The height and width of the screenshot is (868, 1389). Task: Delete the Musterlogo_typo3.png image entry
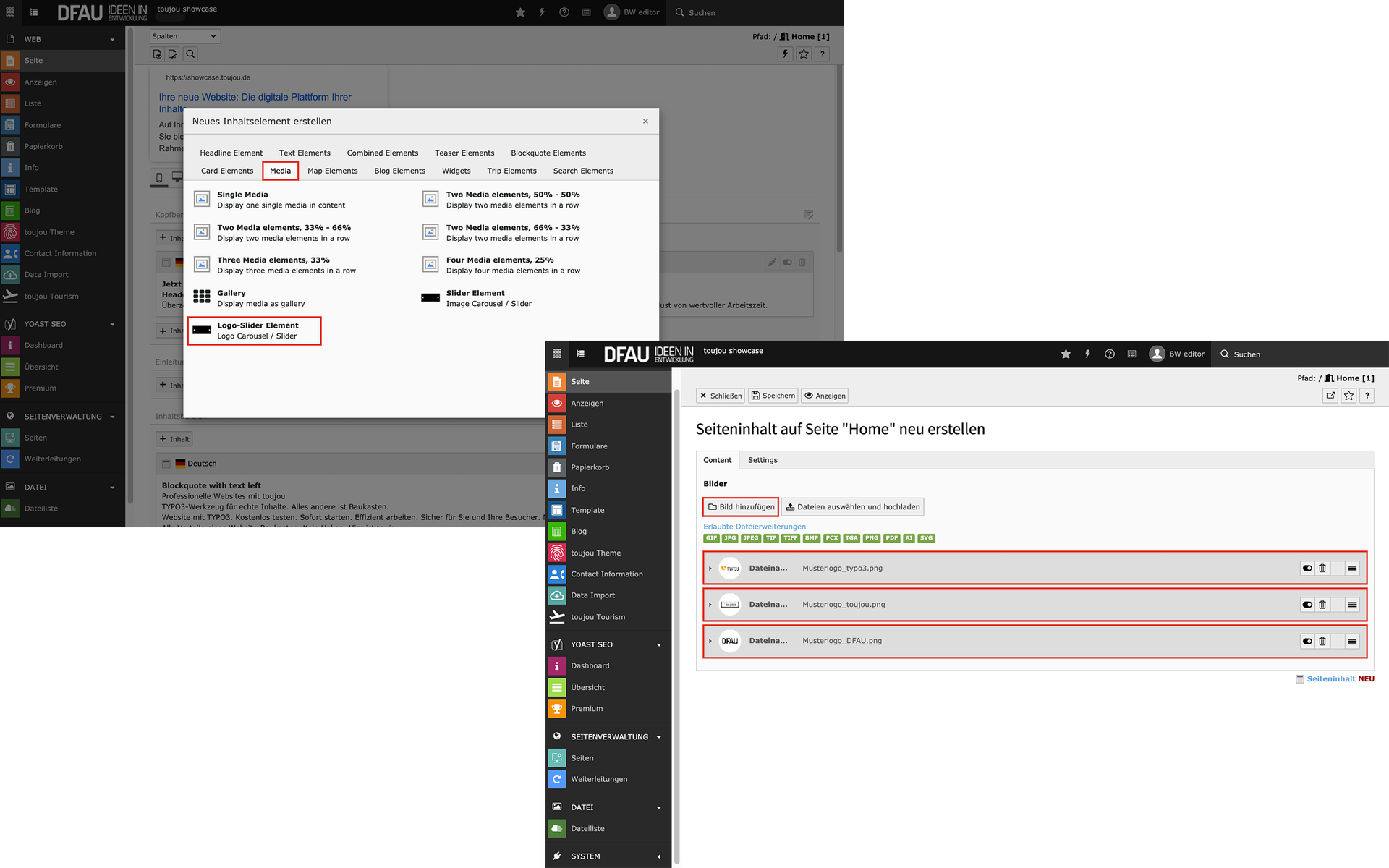(x=1322, y=569)
